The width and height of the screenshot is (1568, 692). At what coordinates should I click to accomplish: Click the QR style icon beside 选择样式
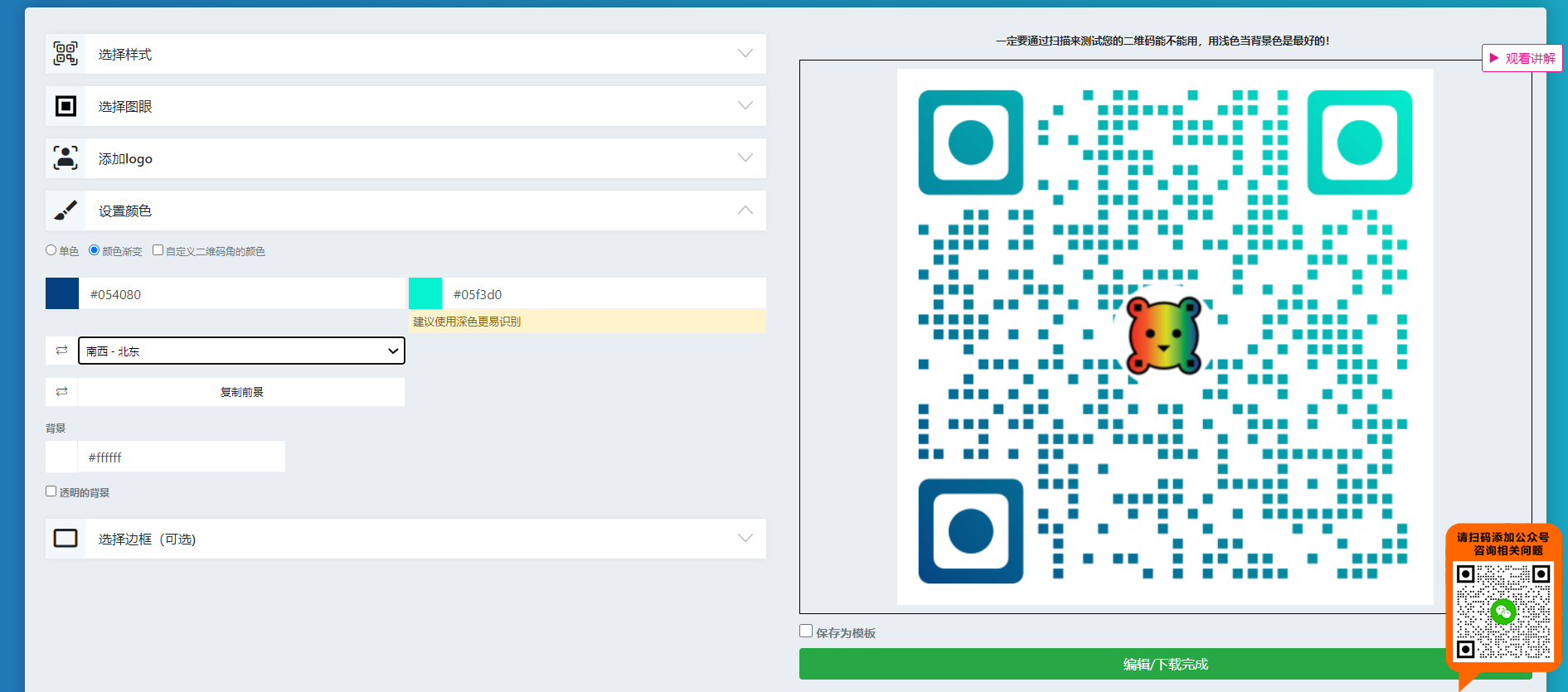click(x=66, y=54)
